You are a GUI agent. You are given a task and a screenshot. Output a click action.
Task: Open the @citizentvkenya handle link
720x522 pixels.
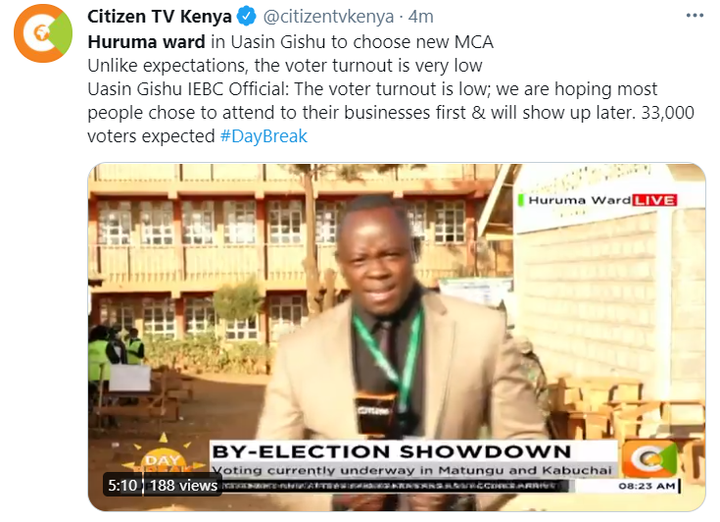pyautogui.click(x=328, y=17)
